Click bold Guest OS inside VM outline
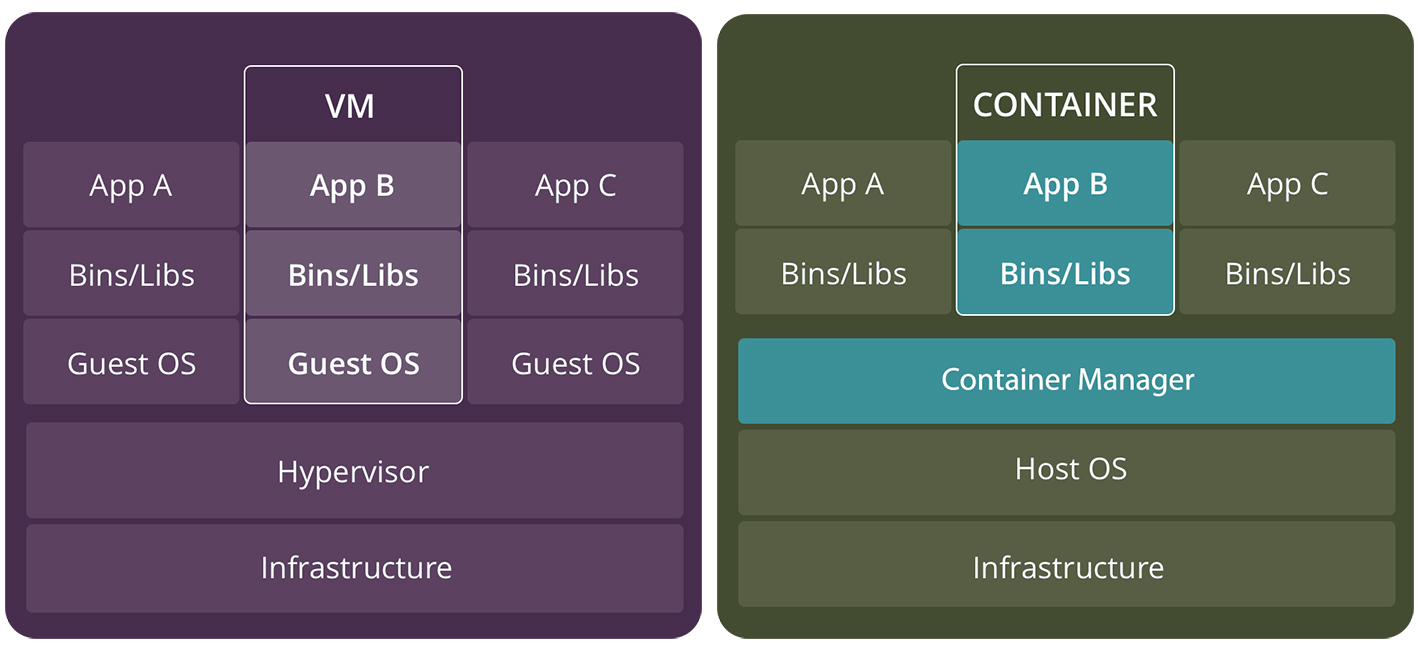Viewport: 1418px width, 651px height. pos(352,363)
